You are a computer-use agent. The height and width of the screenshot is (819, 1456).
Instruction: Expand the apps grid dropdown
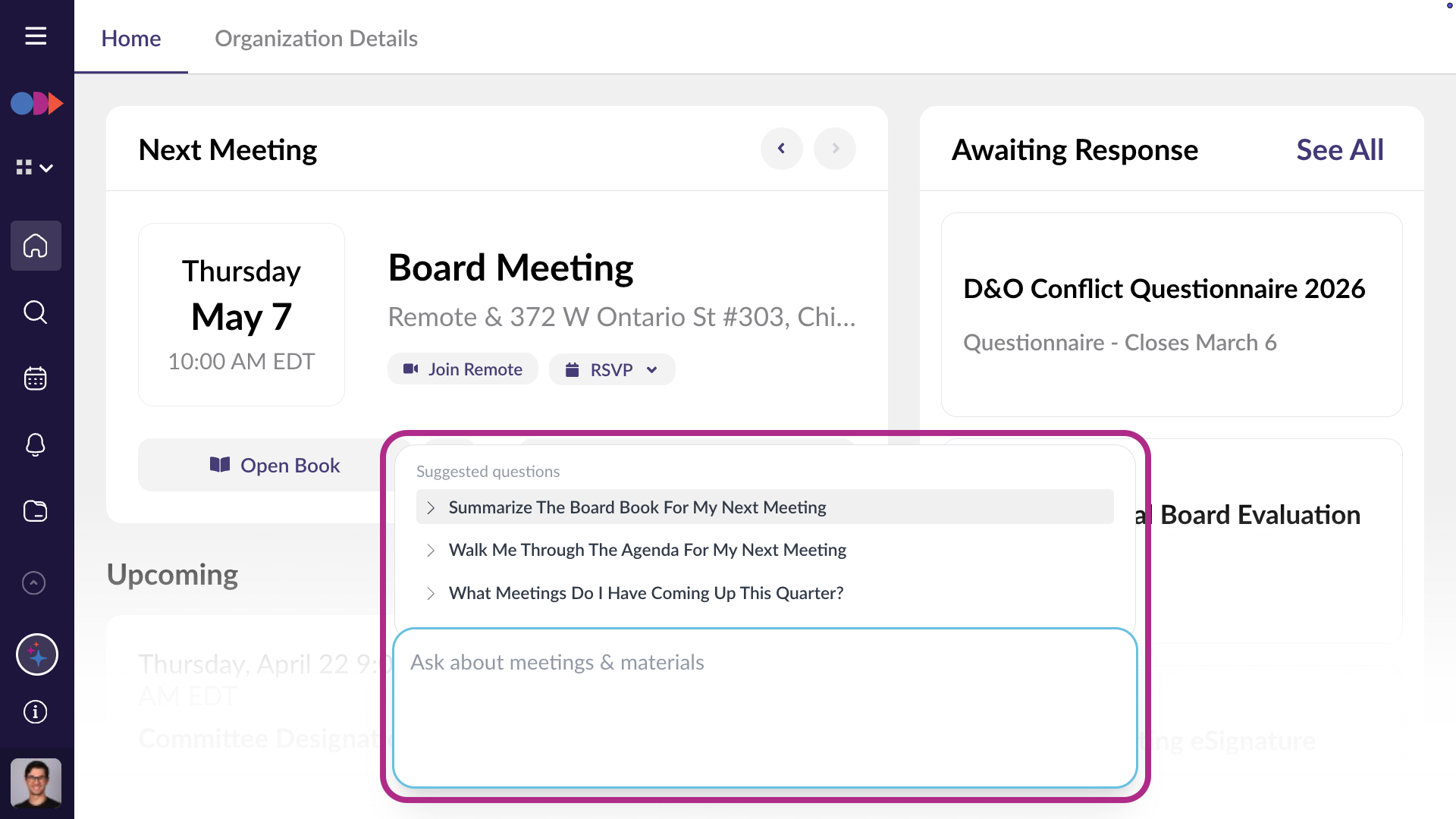[x=35, y=168]
